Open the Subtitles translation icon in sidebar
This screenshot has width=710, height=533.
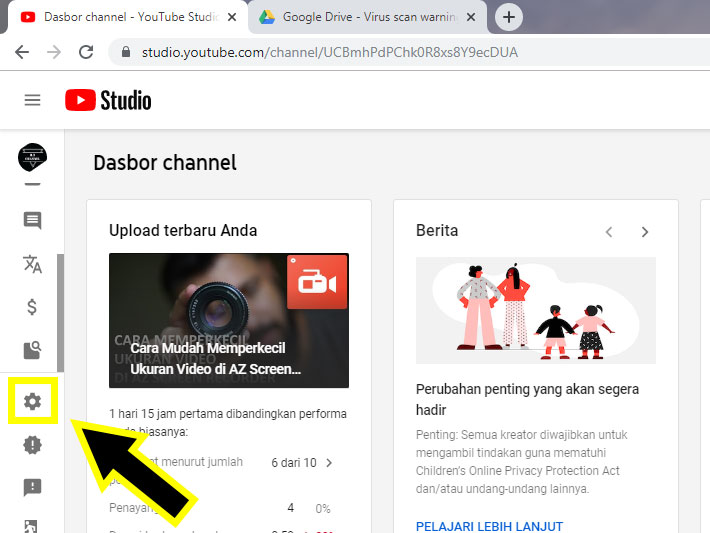[x=32, y=264]
